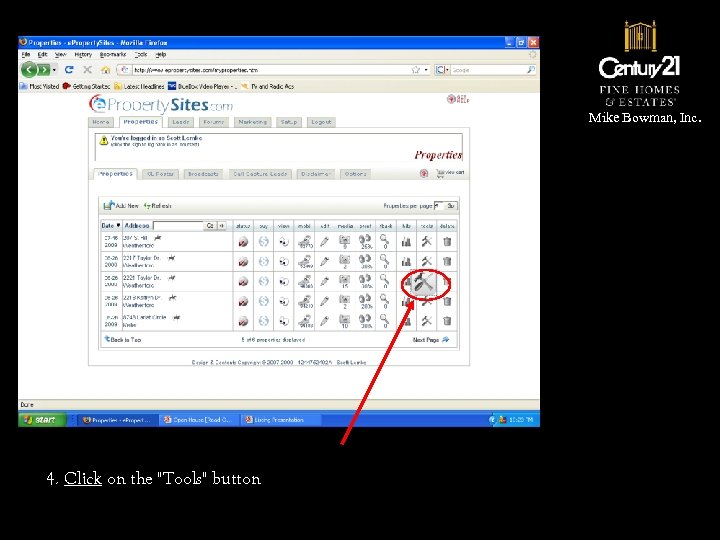
Task: Open the Firefox Bookmarks menu
Action: coord(112,55)
